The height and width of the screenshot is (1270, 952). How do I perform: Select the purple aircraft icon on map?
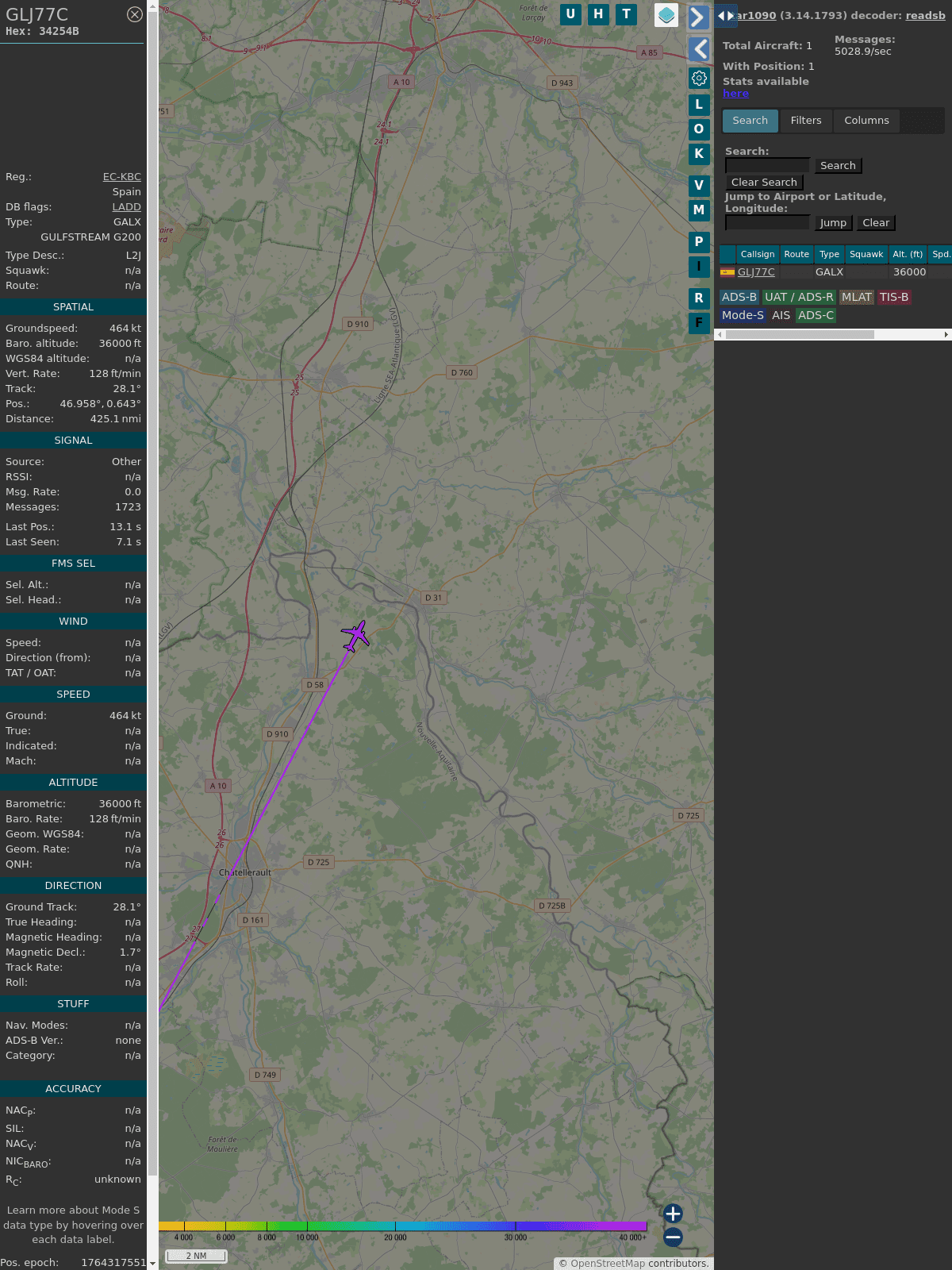tap(355, 636)
